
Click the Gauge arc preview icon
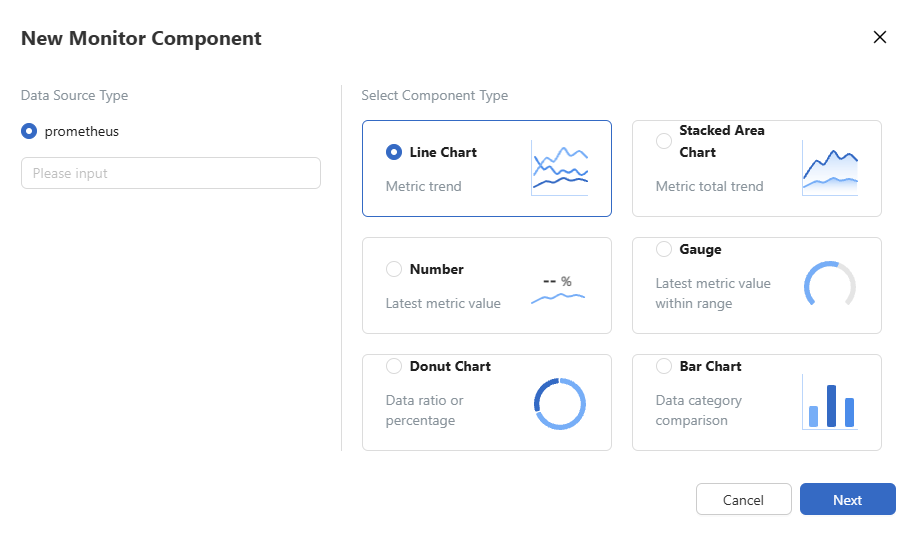[x=830, y=284]
